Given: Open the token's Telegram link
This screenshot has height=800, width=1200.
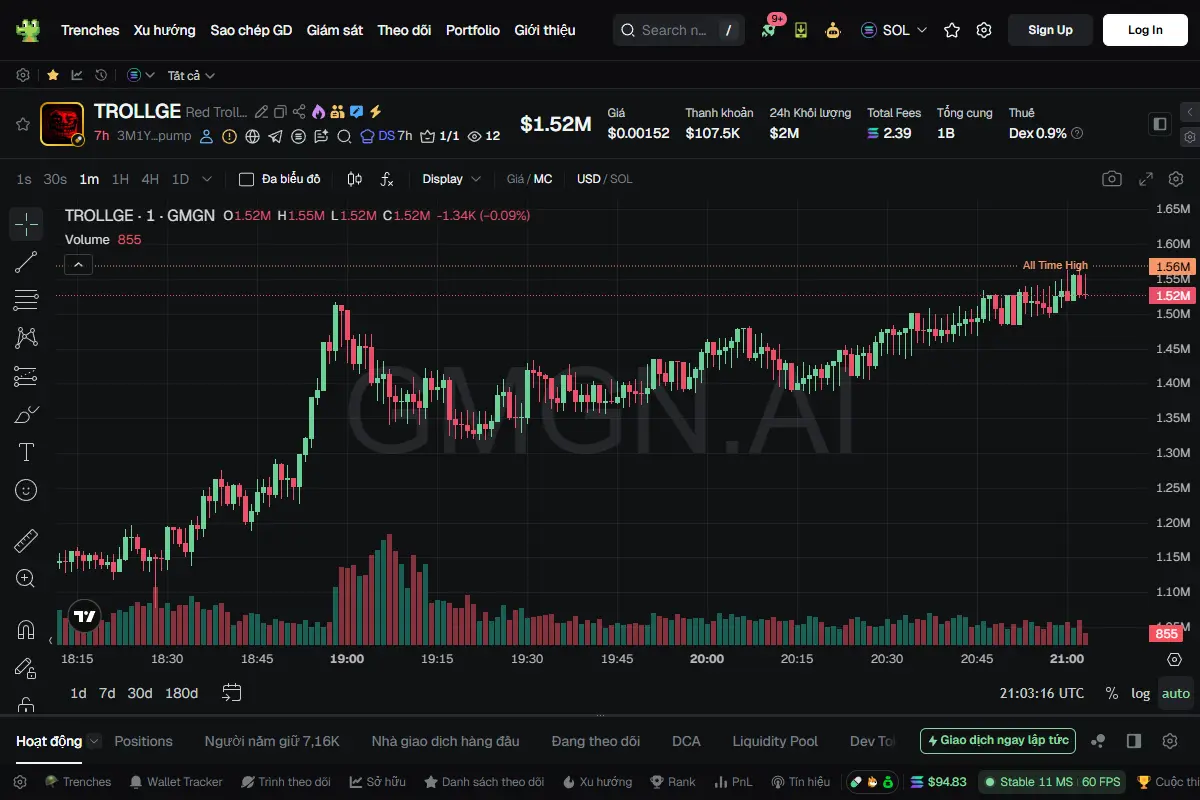Looking at the screenshot, I should (275, 136).
